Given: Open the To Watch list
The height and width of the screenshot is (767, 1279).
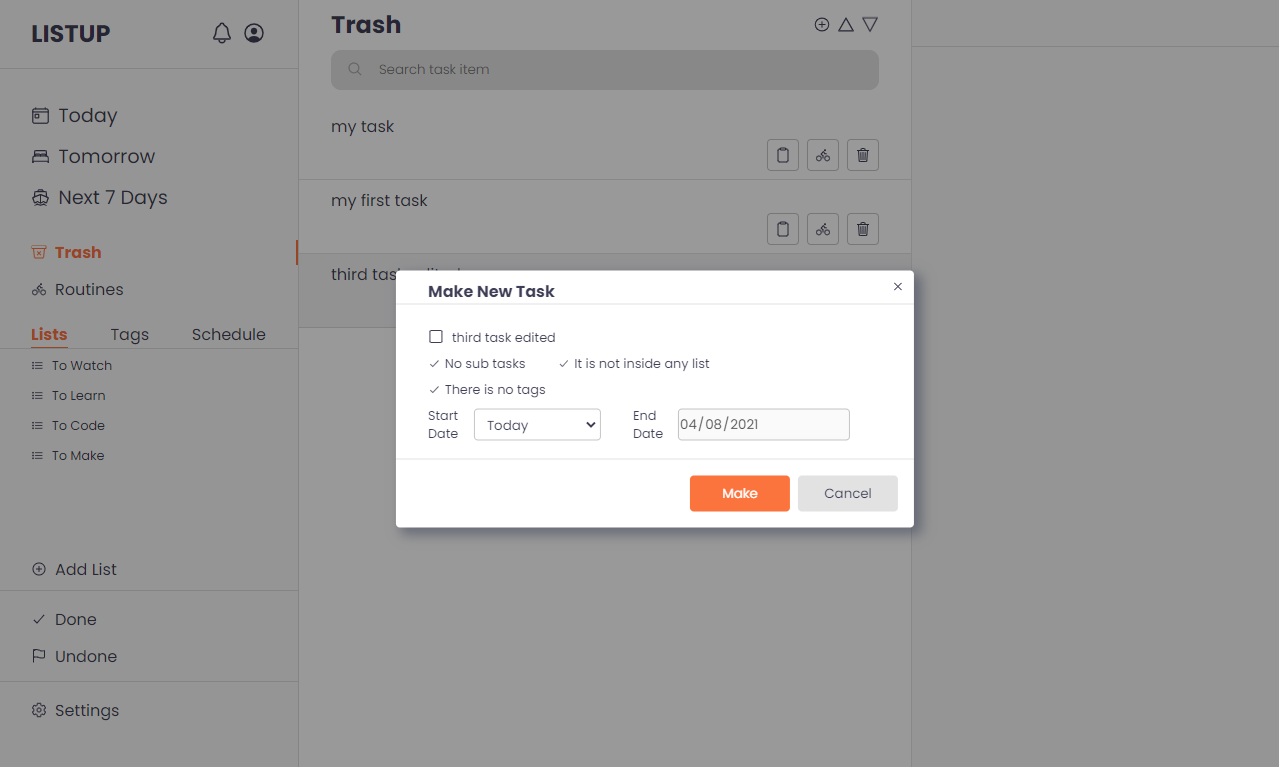Looking at the screenshot, I should tap(82, 365).
